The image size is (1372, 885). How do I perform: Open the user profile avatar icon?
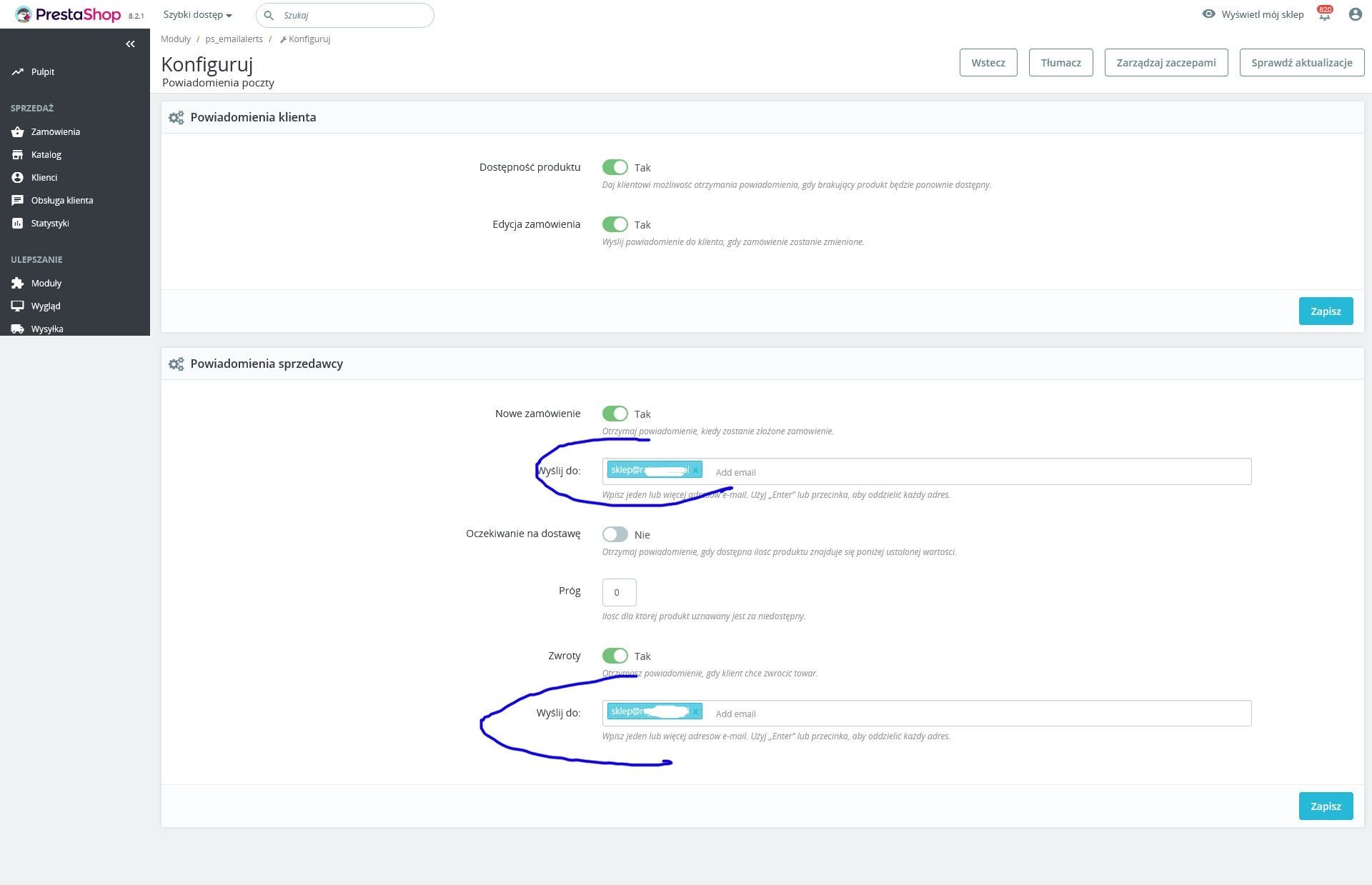[1355, 14]
